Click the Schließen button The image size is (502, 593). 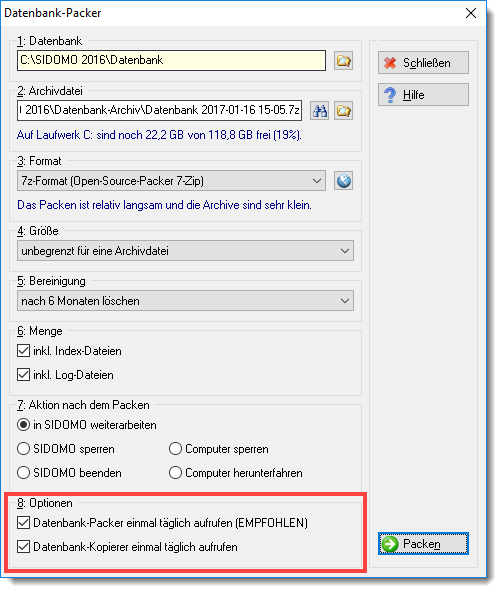pos(423,63)
